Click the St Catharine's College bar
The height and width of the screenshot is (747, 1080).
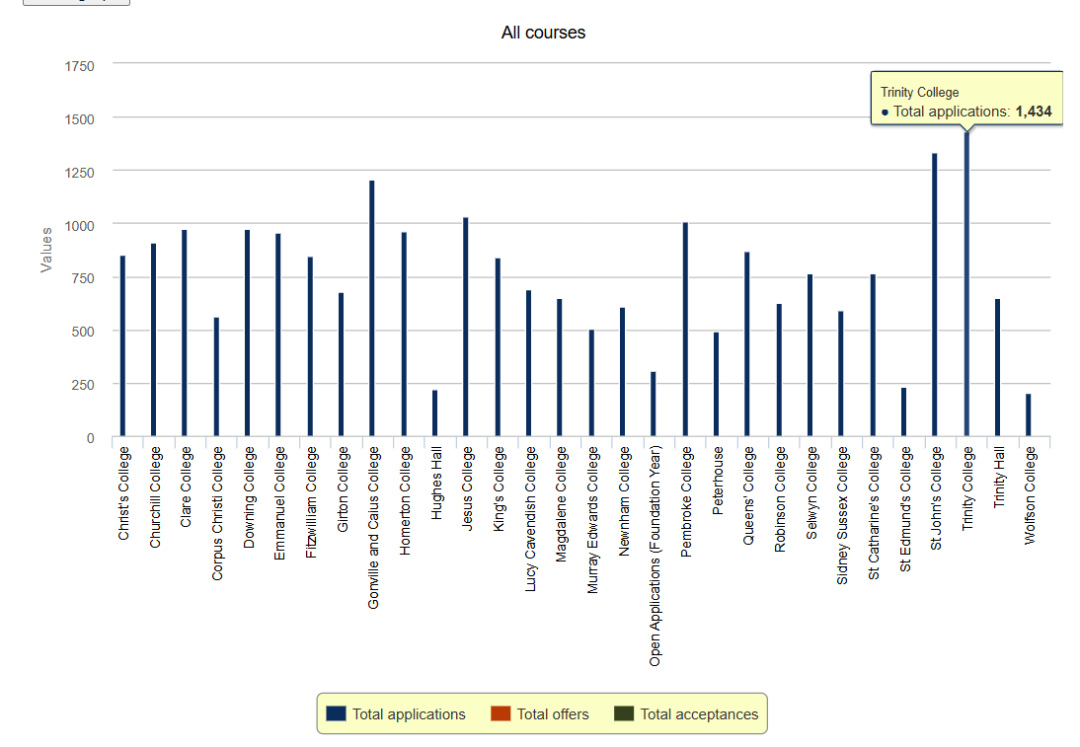pos(873,355)
